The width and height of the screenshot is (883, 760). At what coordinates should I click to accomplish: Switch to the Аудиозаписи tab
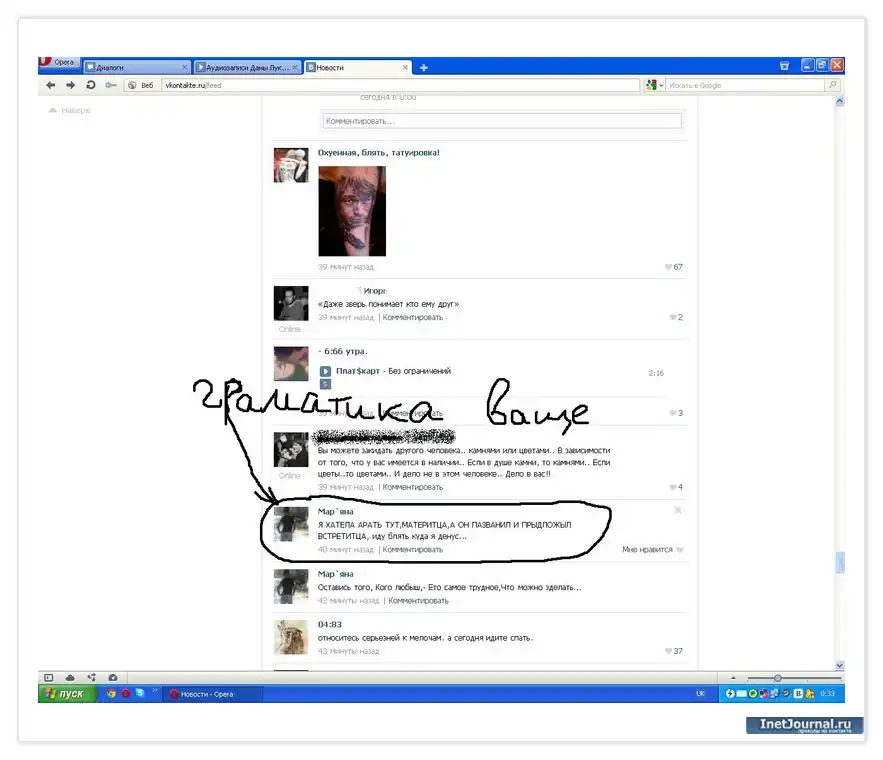[244, 67]
